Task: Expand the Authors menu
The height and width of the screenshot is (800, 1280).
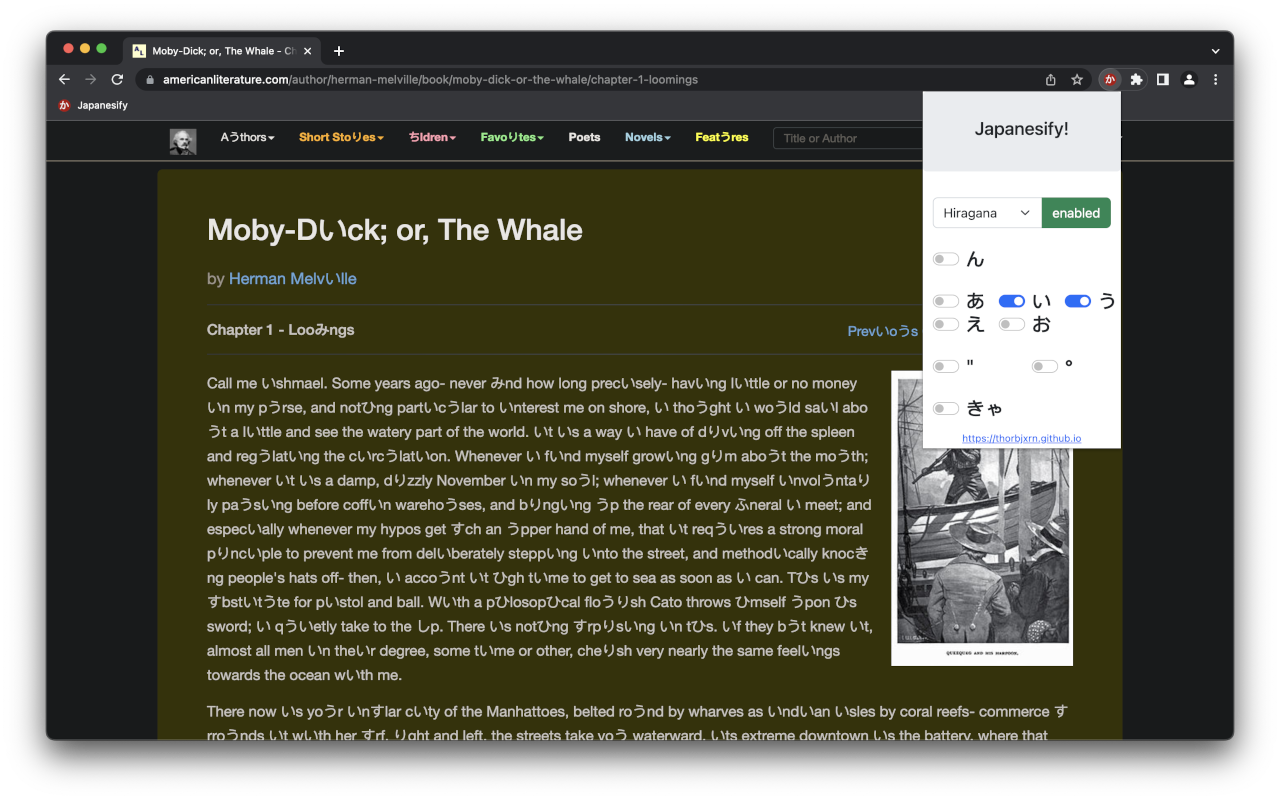Action: point(247,138)
